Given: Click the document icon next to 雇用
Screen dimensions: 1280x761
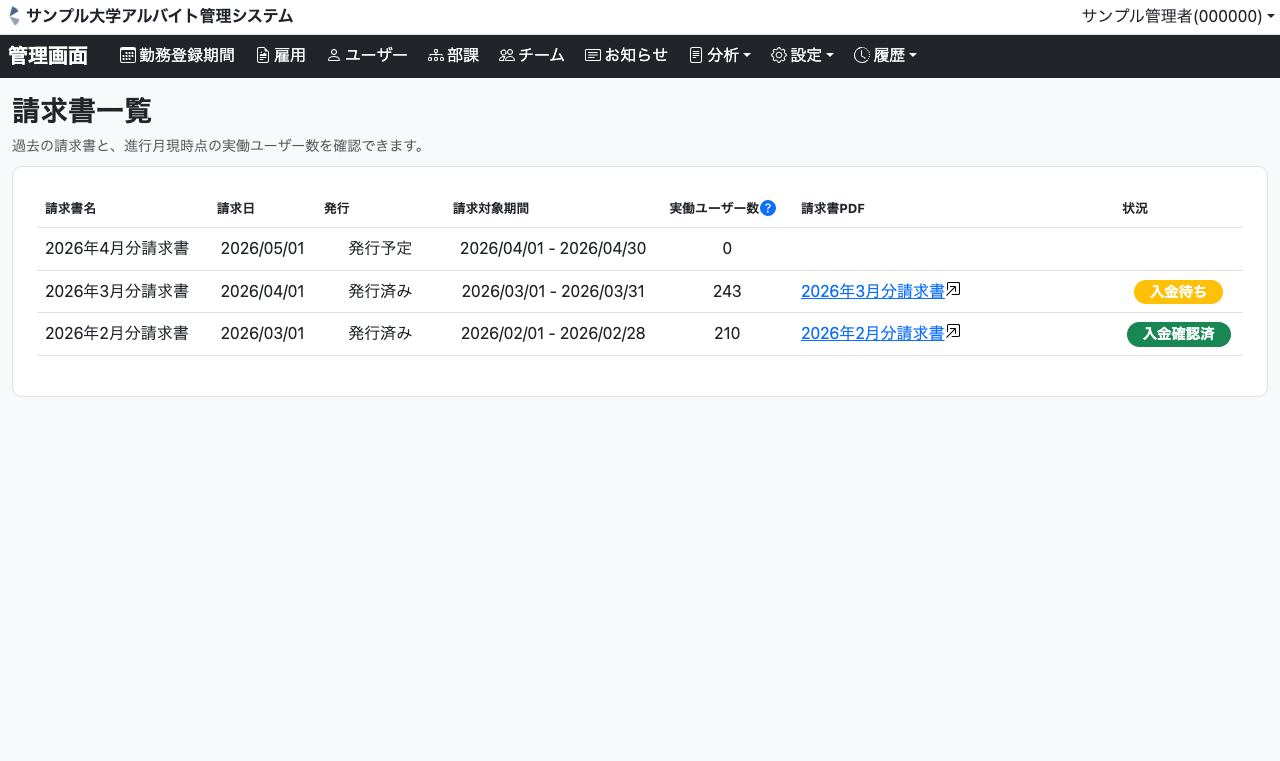Looking at the screenshot, I should 263,56.
